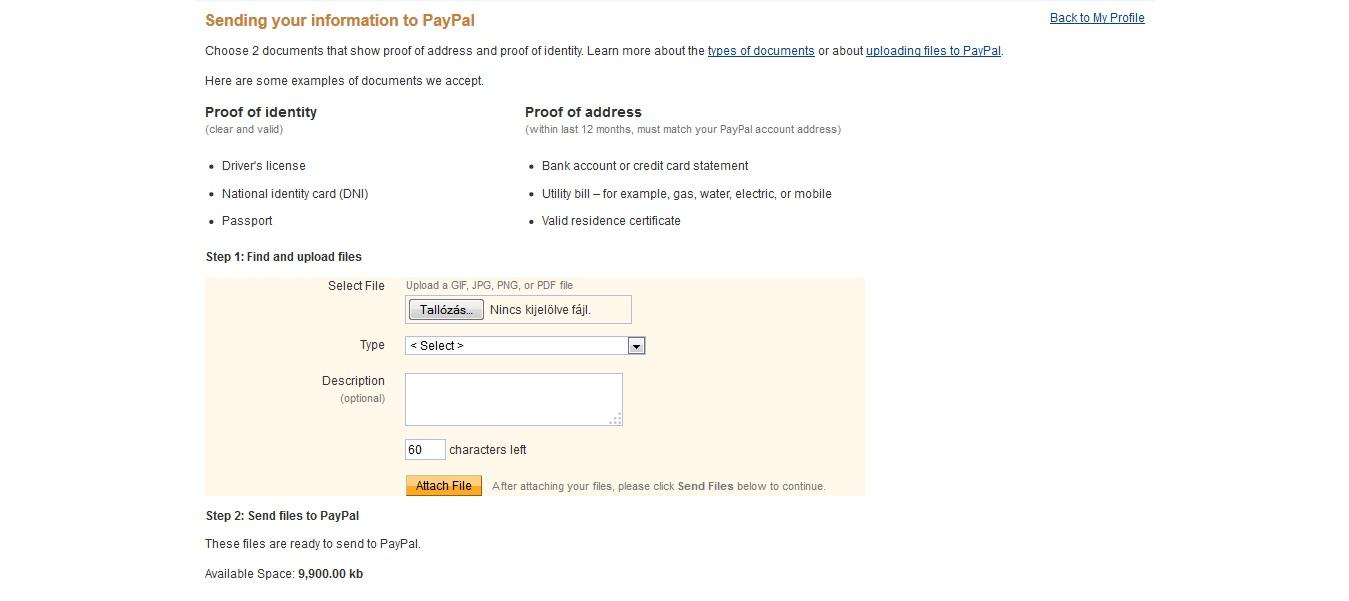Focus the Description text area
Image resolution: width=1349 pixels, height=601 pixels.
pos(513,399)
